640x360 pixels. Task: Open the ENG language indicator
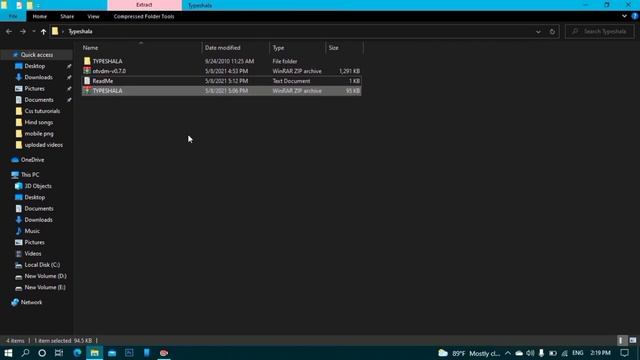[x=578, y=353]
